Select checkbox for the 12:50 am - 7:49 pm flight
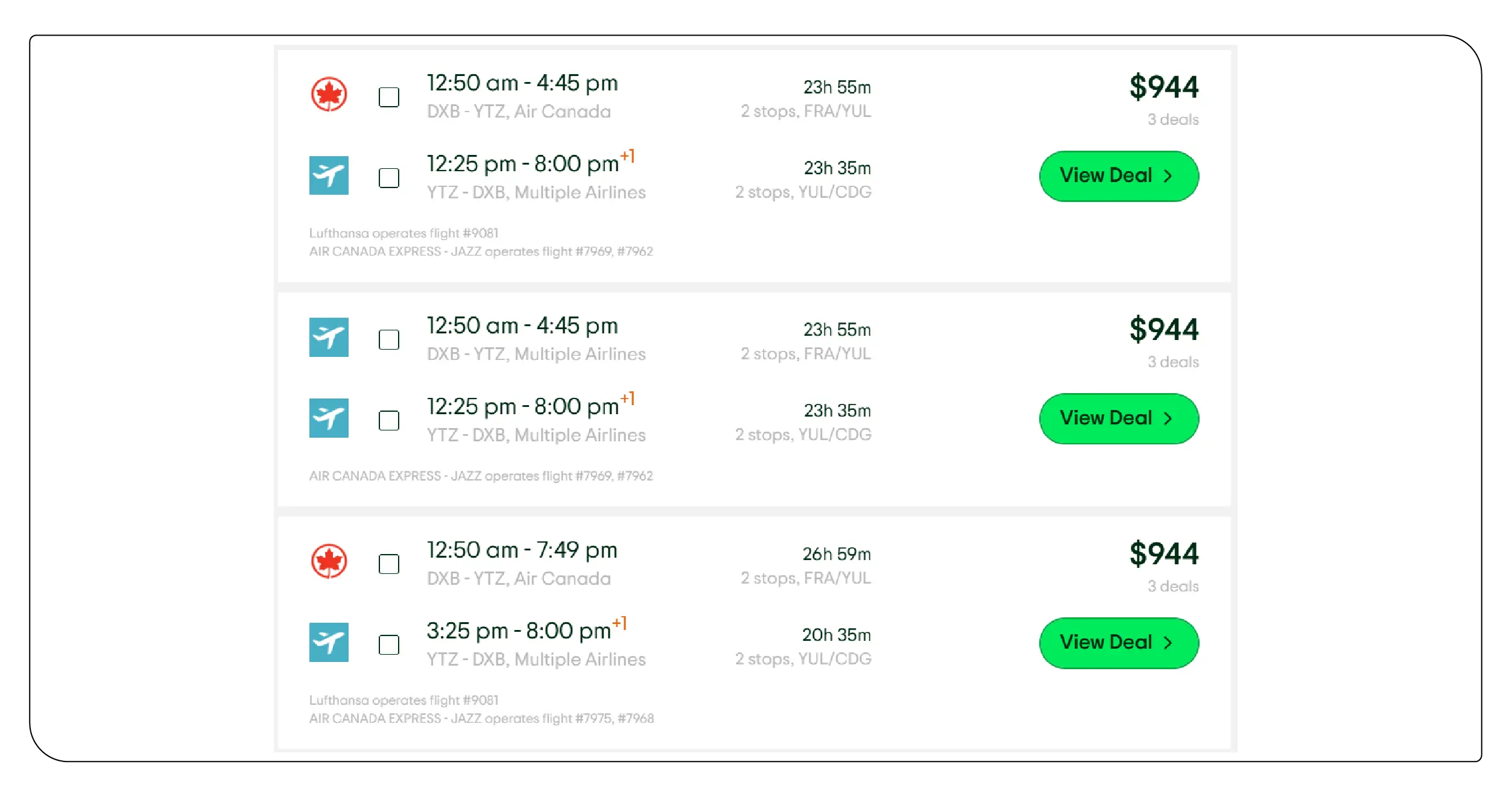 point(389,564)
